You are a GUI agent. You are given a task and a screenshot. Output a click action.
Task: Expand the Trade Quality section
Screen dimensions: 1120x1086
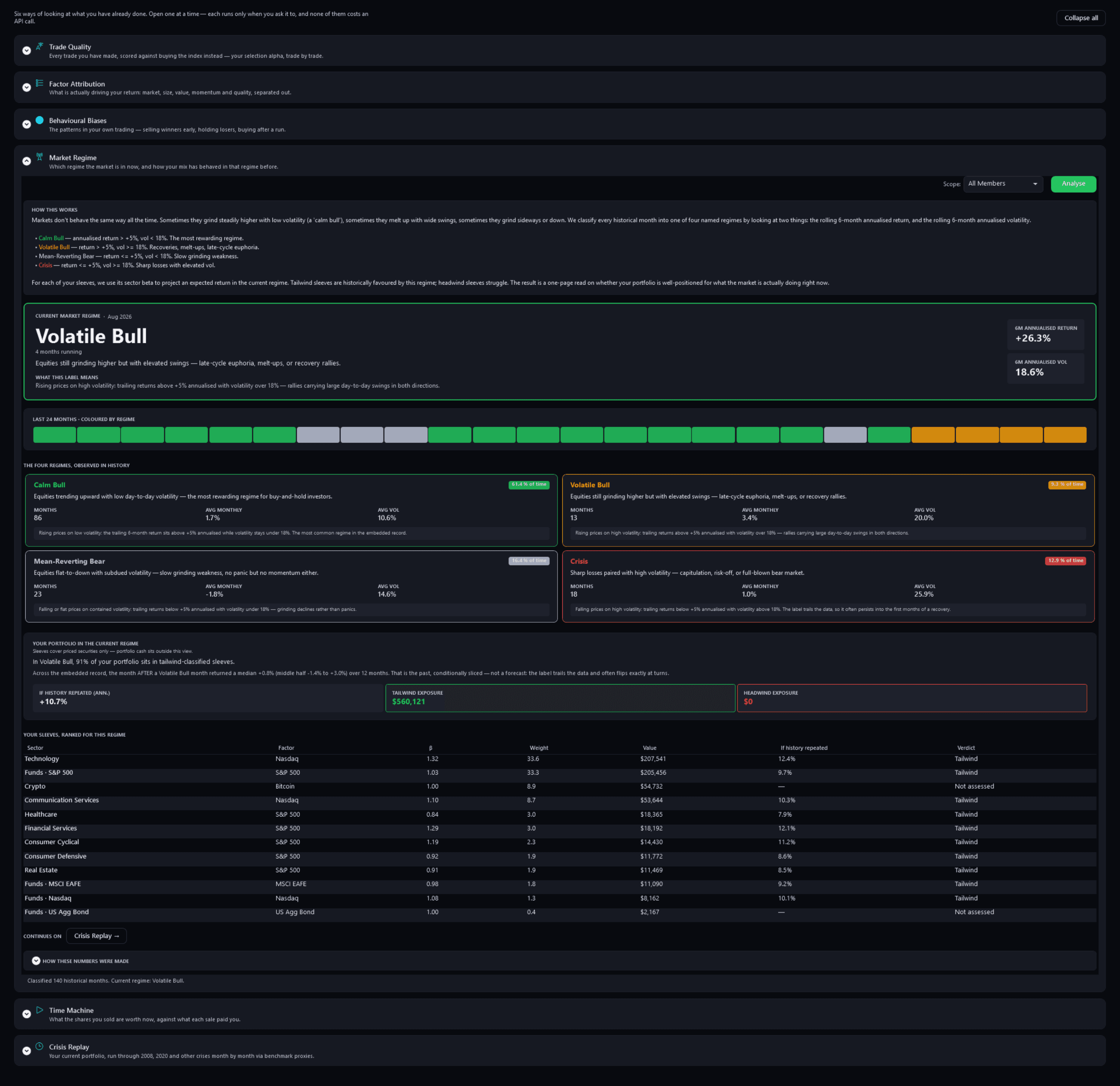pos(26,51)
